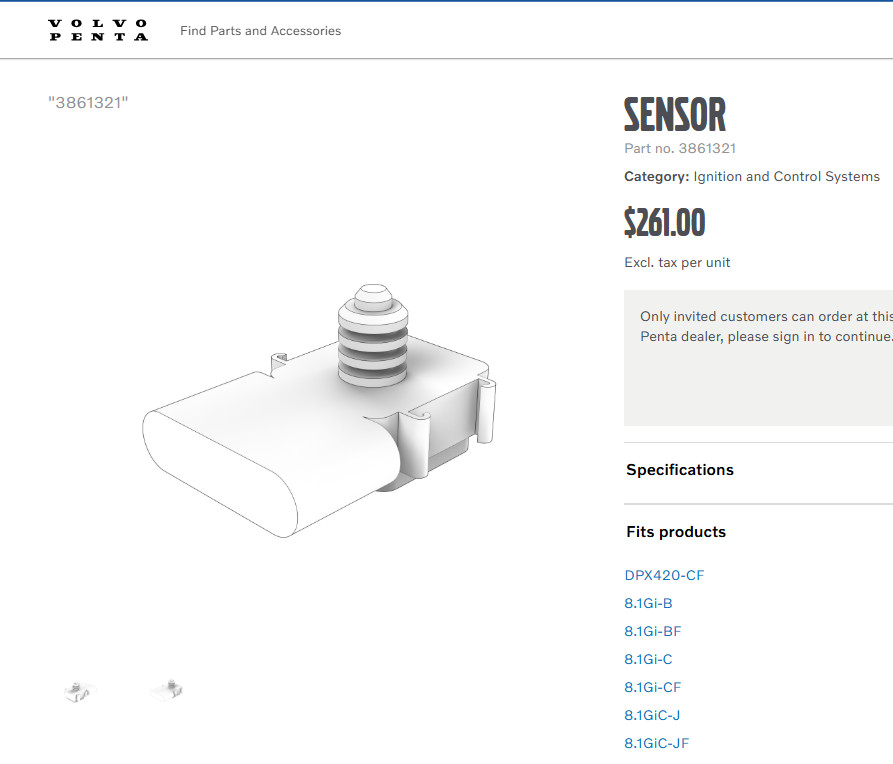Open the DPX420-CF product link

pyautogui.click(x=664, y=575)
